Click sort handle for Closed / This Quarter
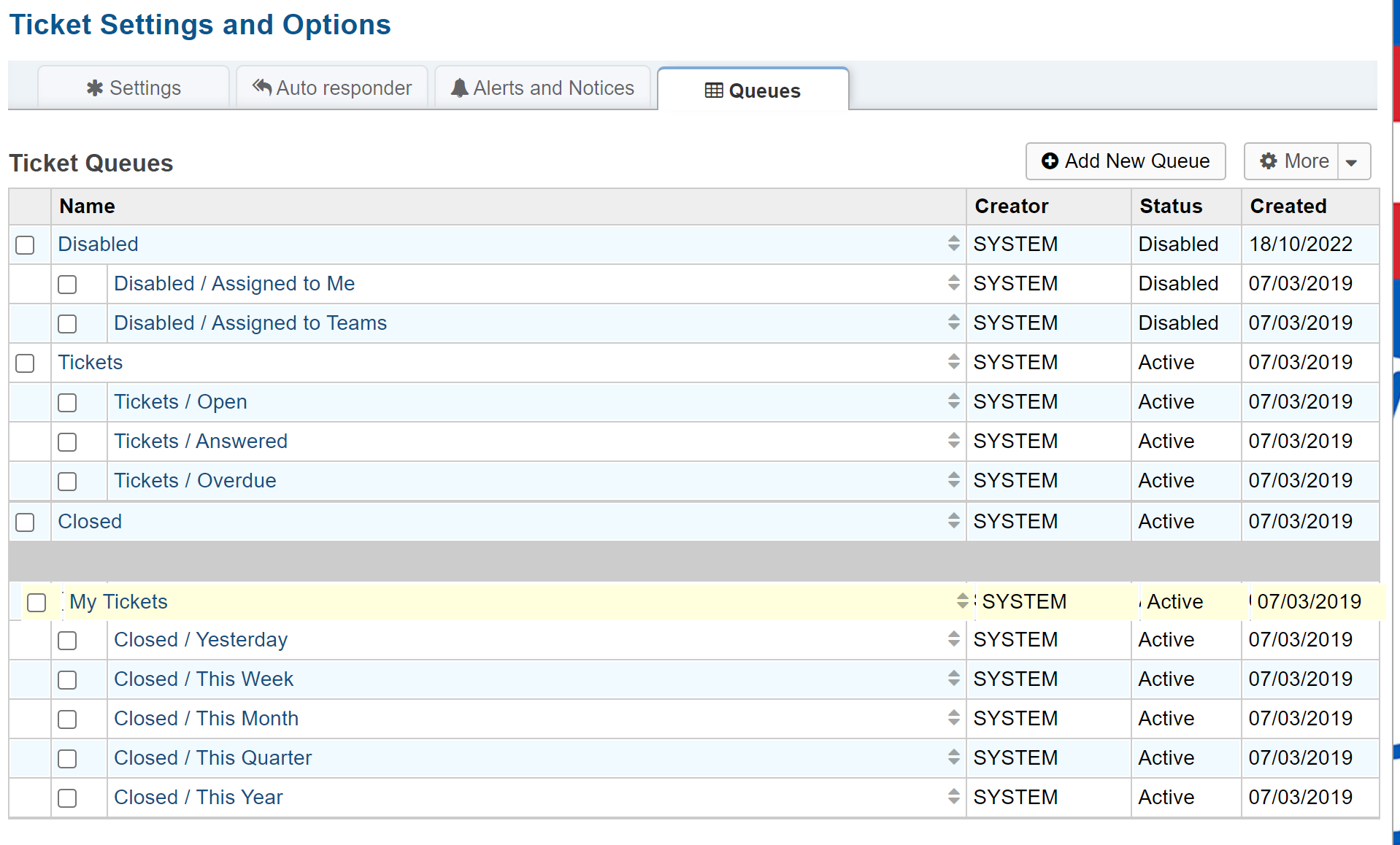The height and width of the screenshot is (845, 1400). pyautogui.click(x=953, y=757)
